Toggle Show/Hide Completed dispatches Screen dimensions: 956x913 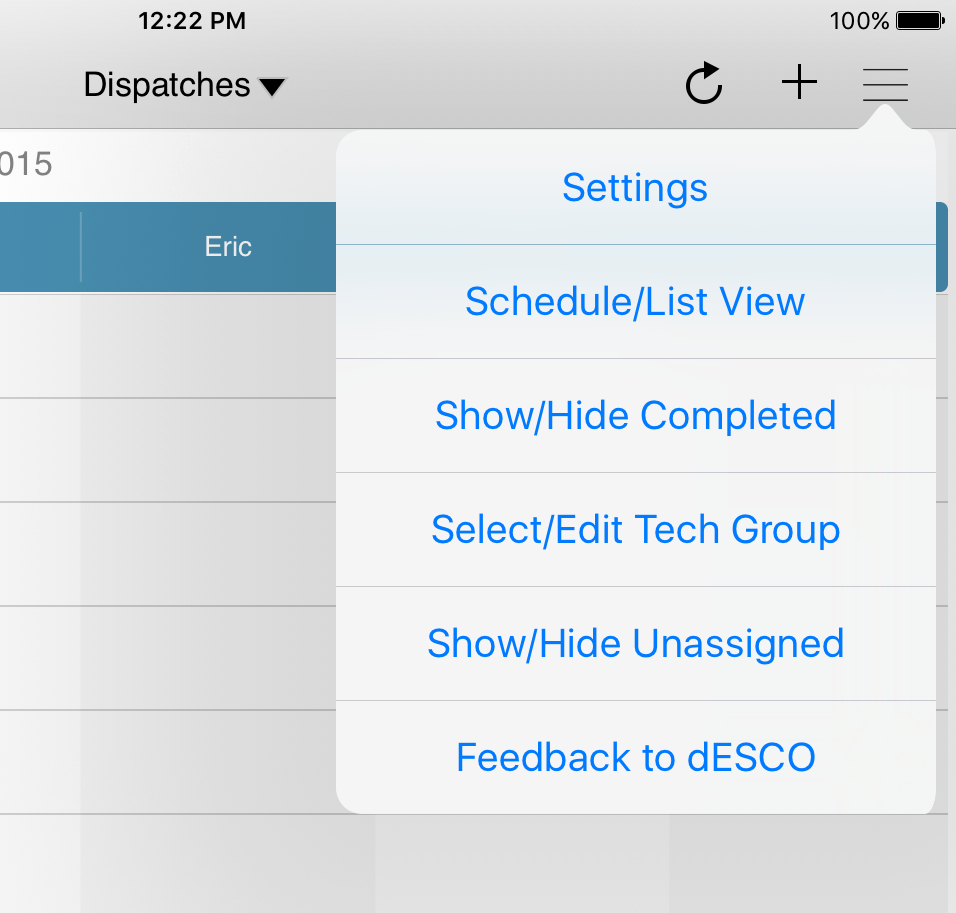click(635, 415)
